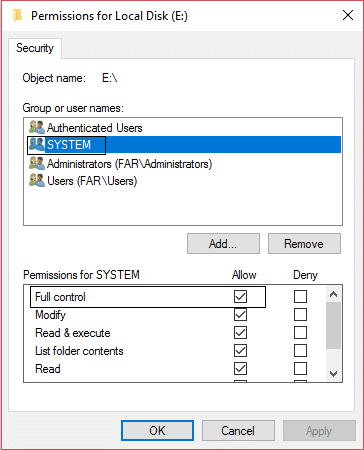Click the Add... button

(223, 244)
